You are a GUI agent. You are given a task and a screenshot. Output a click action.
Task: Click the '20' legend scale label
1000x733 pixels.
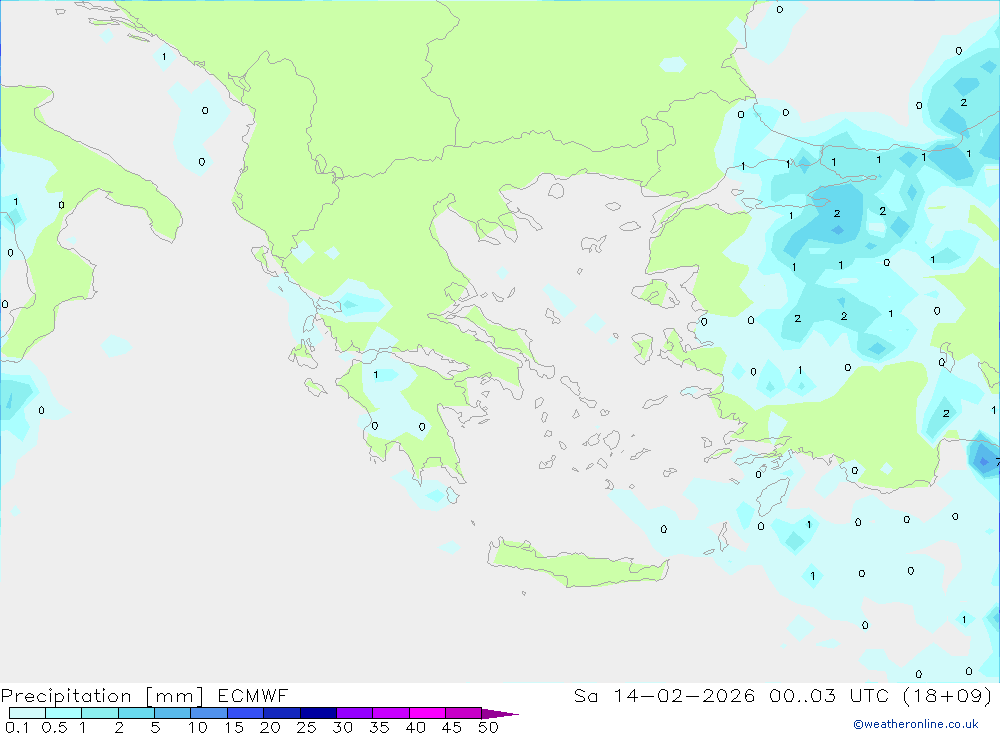(270, 727)
